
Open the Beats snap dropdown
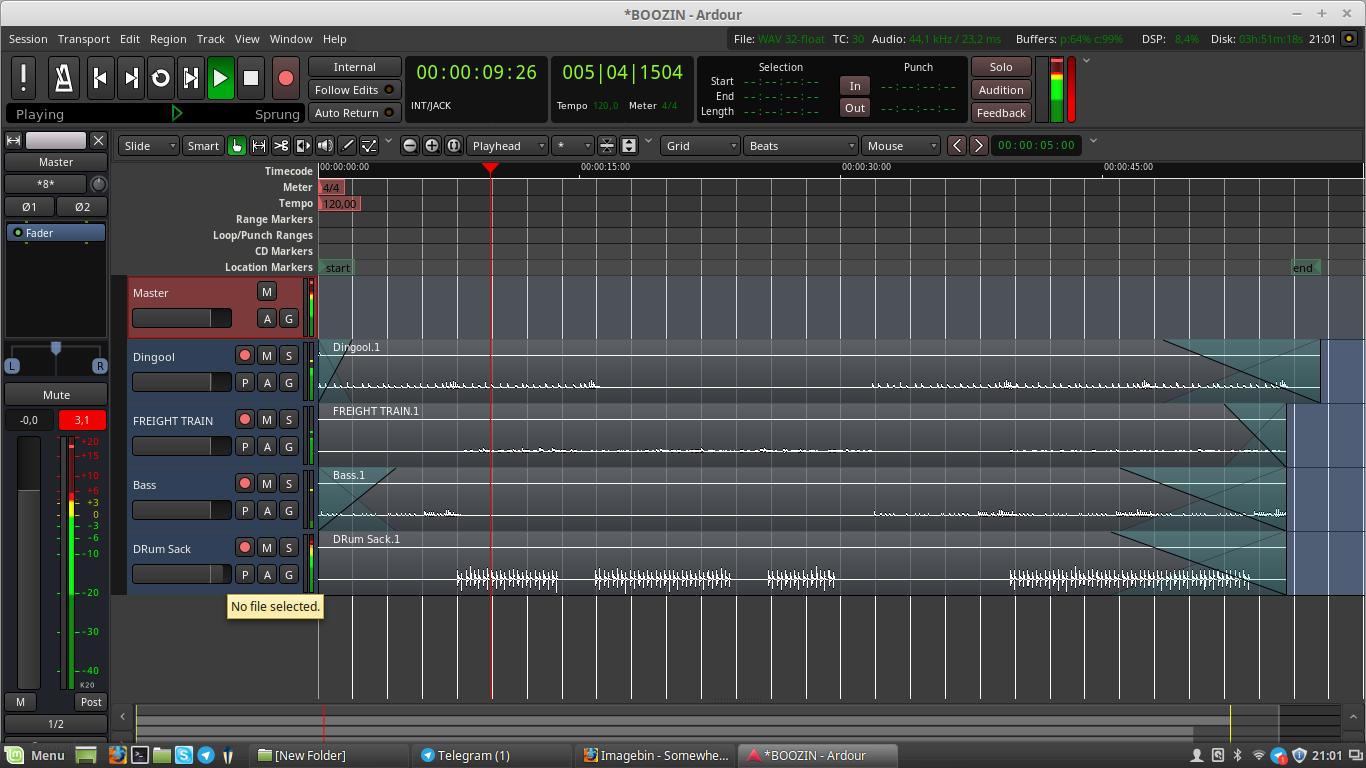[x=800, y=146]
